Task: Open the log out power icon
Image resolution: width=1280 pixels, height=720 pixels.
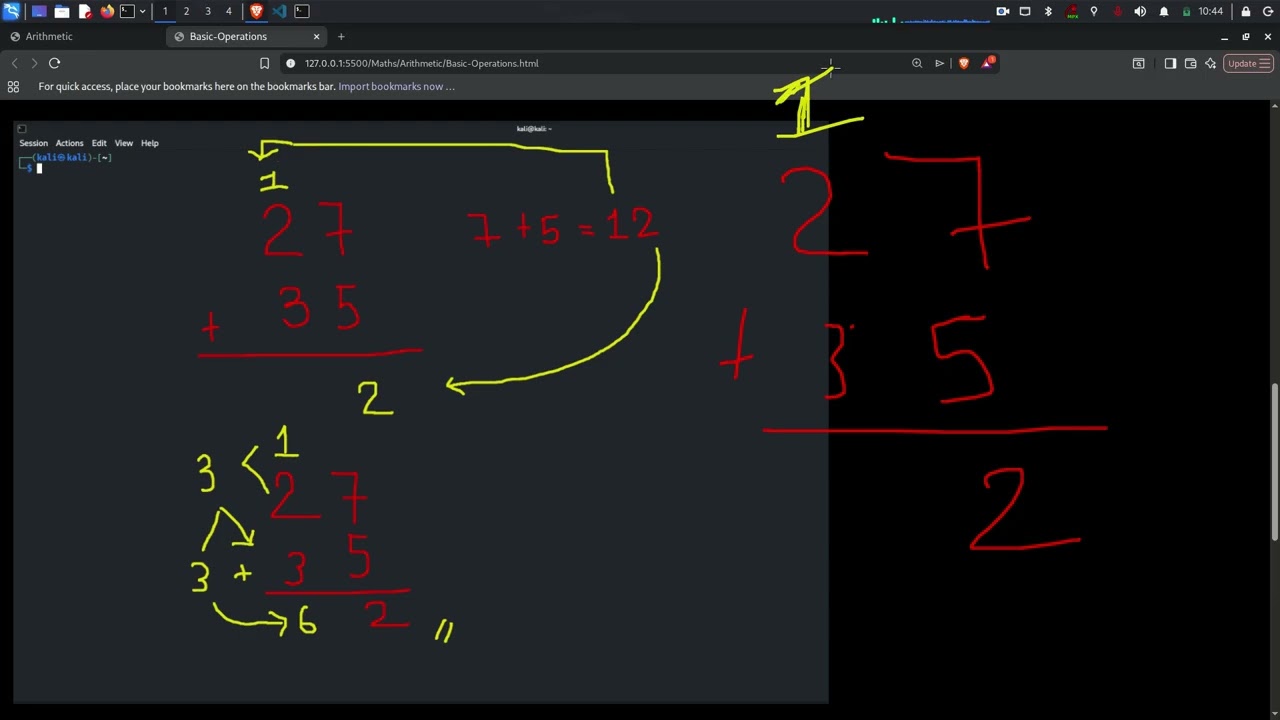Action: (1267, 11)
